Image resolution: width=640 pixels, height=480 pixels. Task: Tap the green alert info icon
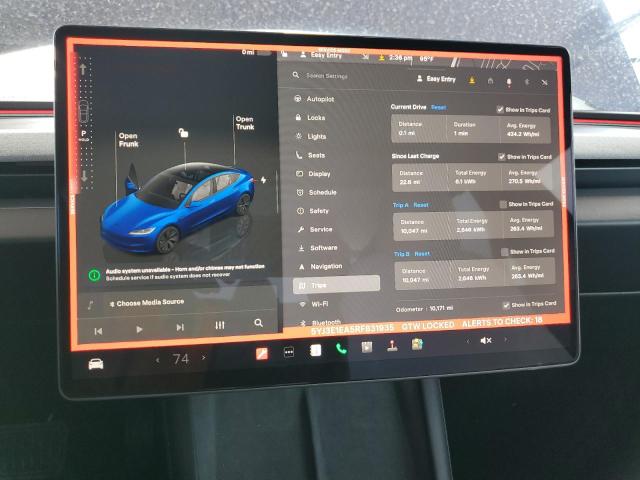pos(94,276)
